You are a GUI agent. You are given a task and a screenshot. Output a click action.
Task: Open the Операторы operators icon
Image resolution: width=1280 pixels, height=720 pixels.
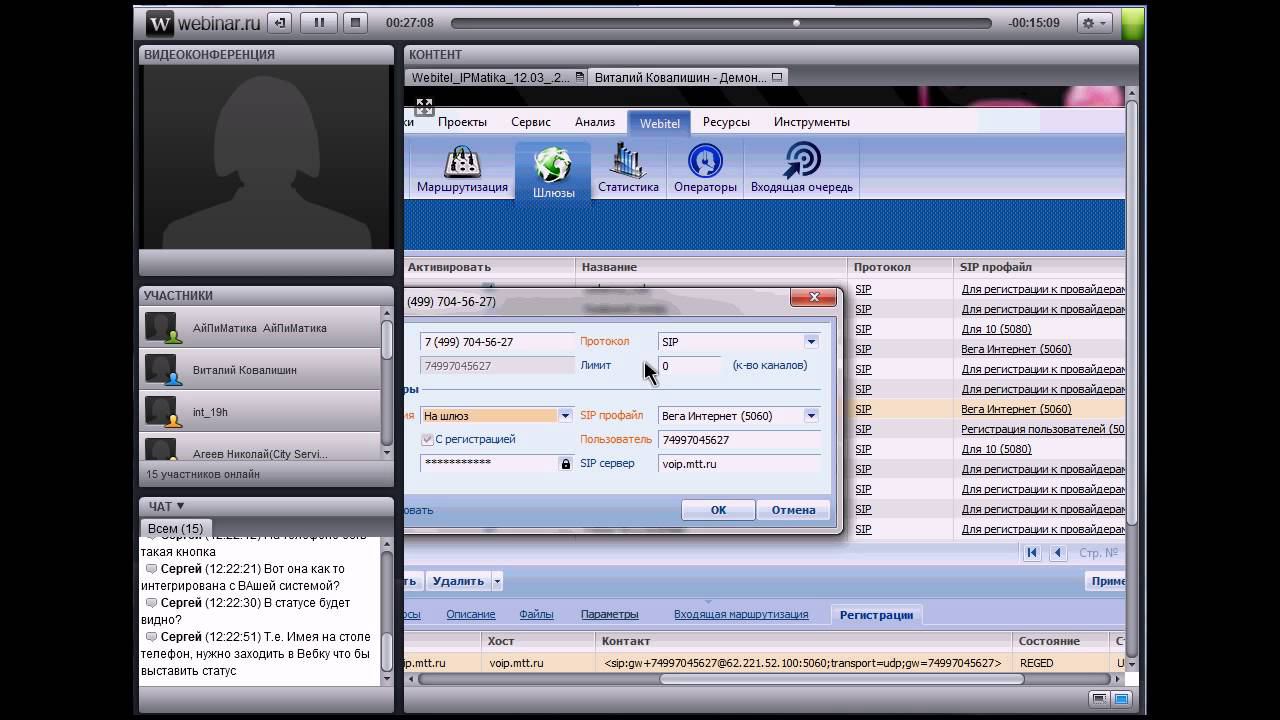click(x=705, y=168)
